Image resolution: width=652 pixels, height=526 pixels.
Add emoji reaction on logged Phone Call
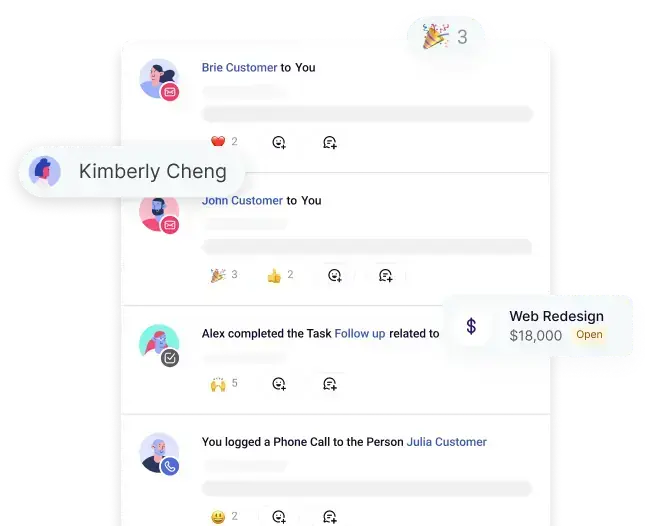coord(279,516)
